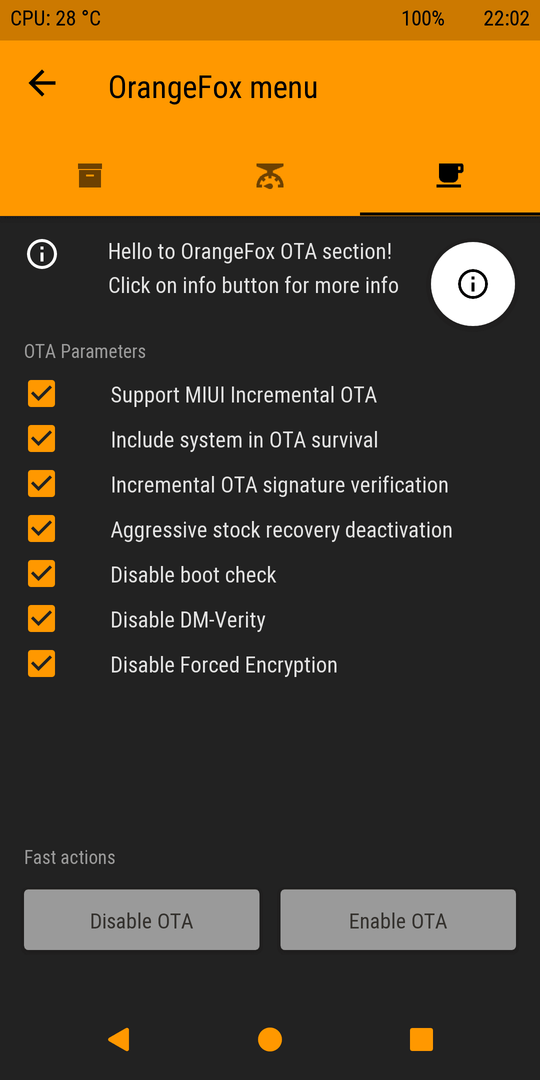Screen dimensions: 540x1080
Task: Select the coffee cup OTA tab
Action: 450,175
